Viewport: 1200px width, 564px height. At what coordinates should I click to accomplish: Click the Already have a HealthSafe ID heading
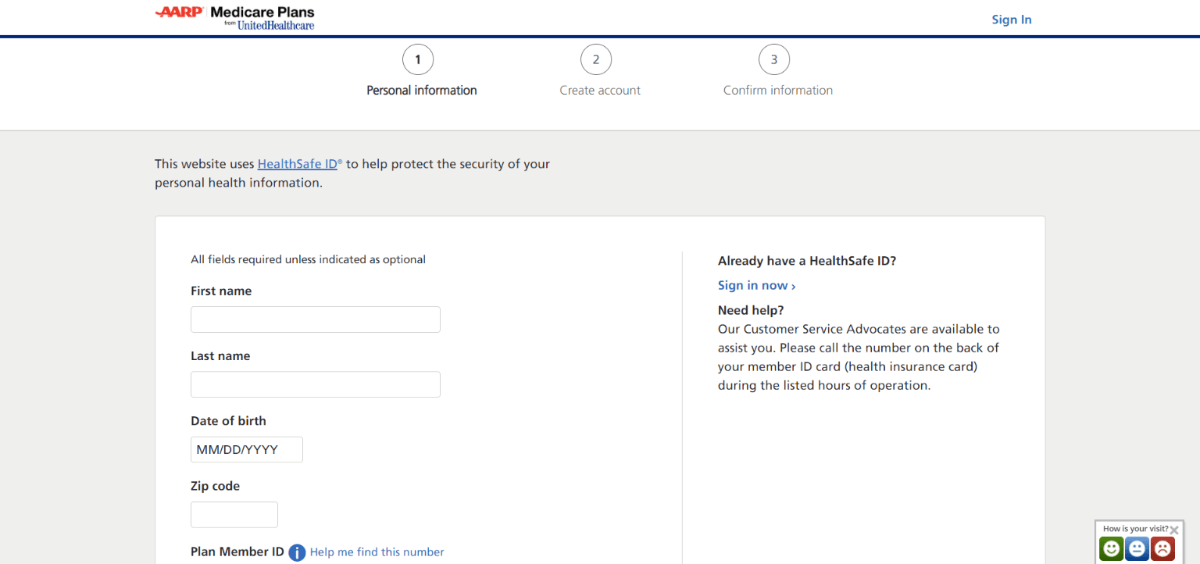807,261
